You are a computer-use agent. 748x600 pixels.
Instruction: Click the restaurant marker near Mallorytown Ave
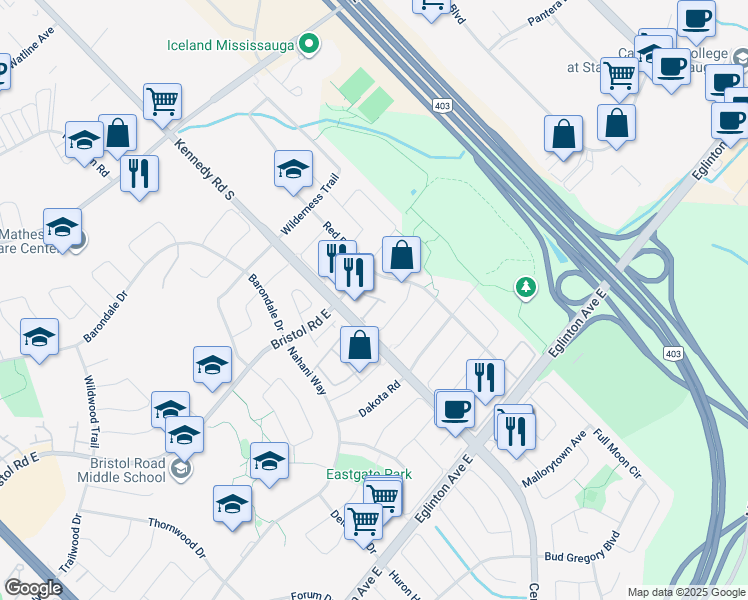(x=516, y=435)
